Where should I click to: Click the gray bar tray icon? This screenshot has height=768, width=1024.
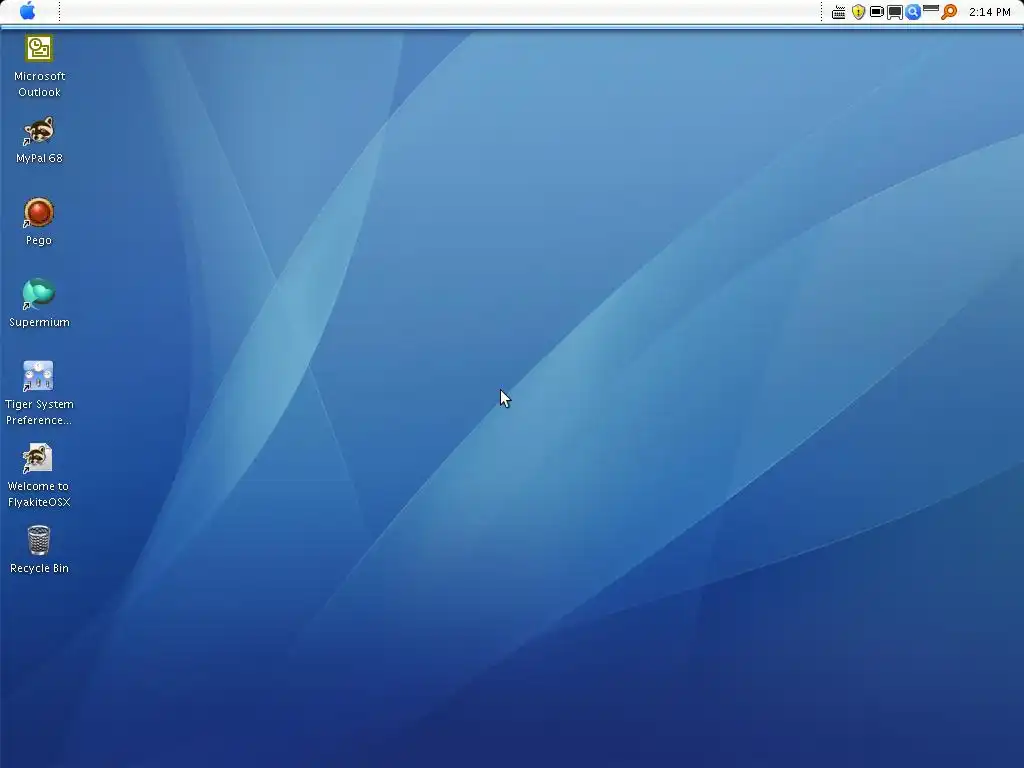[931, 8]
